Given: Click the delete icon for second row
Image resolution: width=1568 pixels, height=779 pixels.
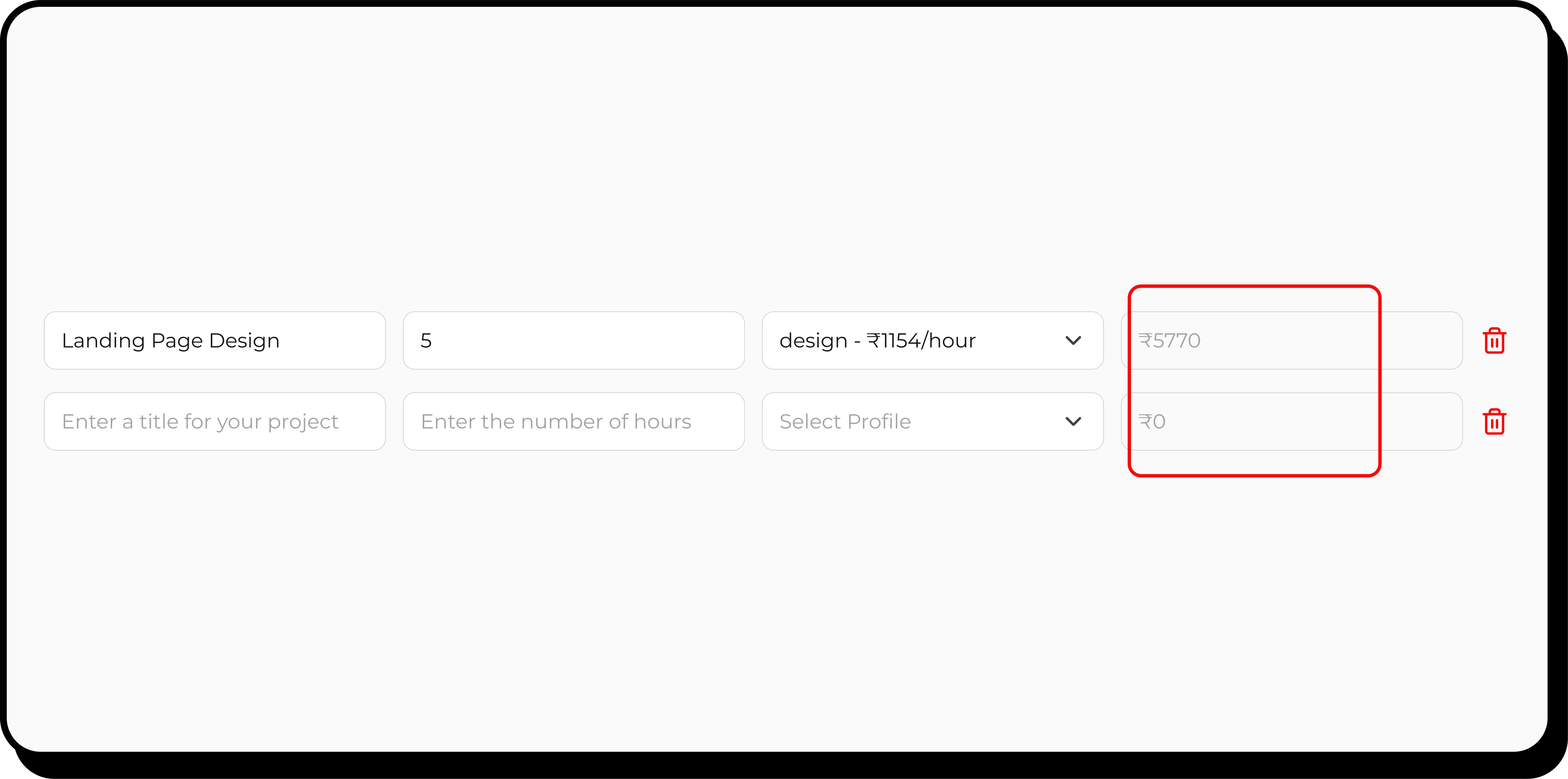Looking at the screenshot, I should pos(1496,421).
